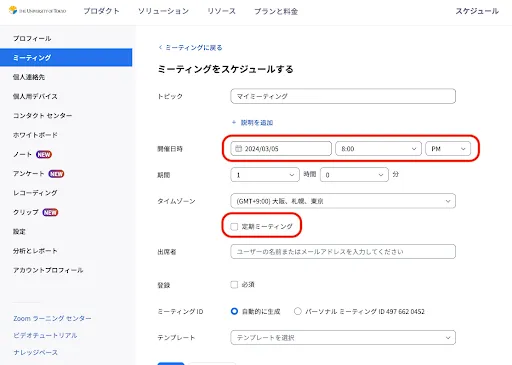Image resolution: width=512 pixels, height=365 pixels.
Task: Open the プランと料金 top menu
Action: coord(276,11)
